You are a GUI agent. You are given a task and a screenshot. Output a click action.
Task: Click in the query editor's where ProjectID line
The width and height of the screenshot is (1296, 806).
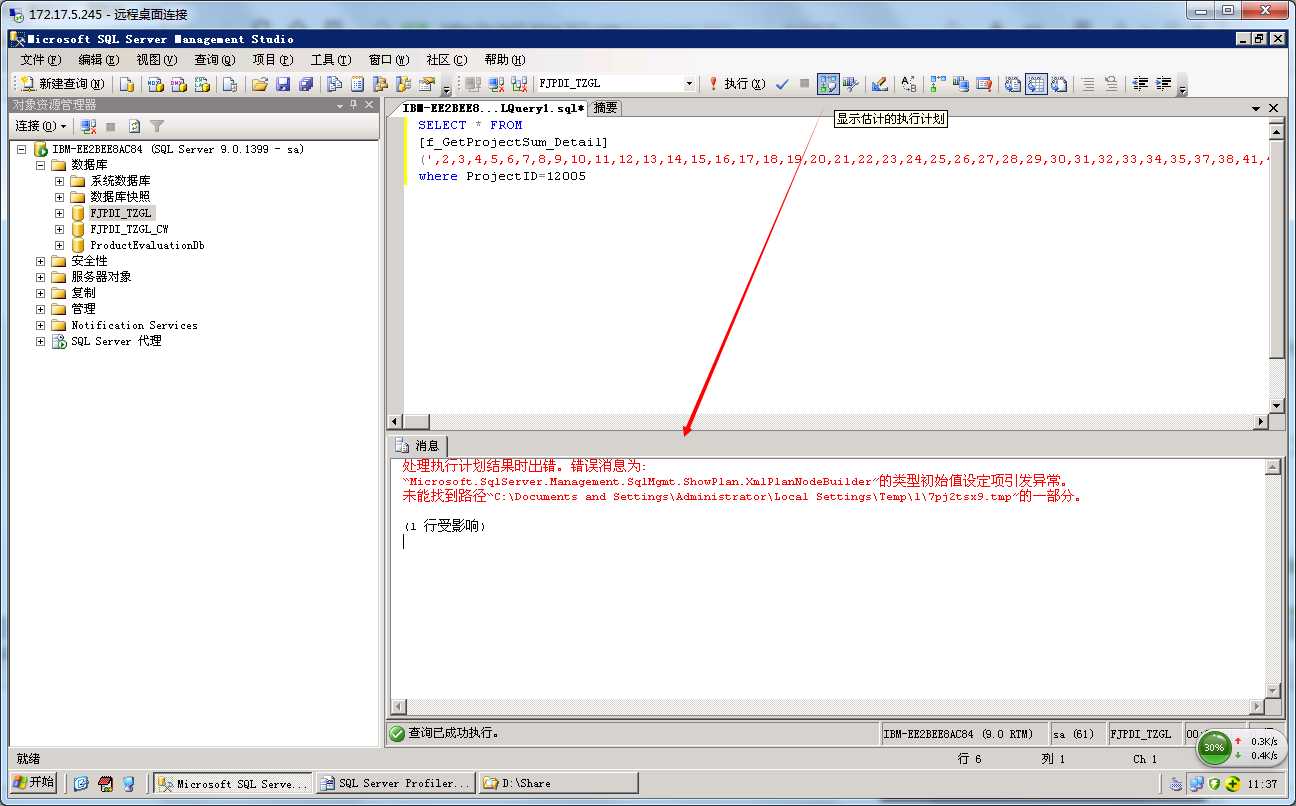pyautogui.click(x=502, y=176)
